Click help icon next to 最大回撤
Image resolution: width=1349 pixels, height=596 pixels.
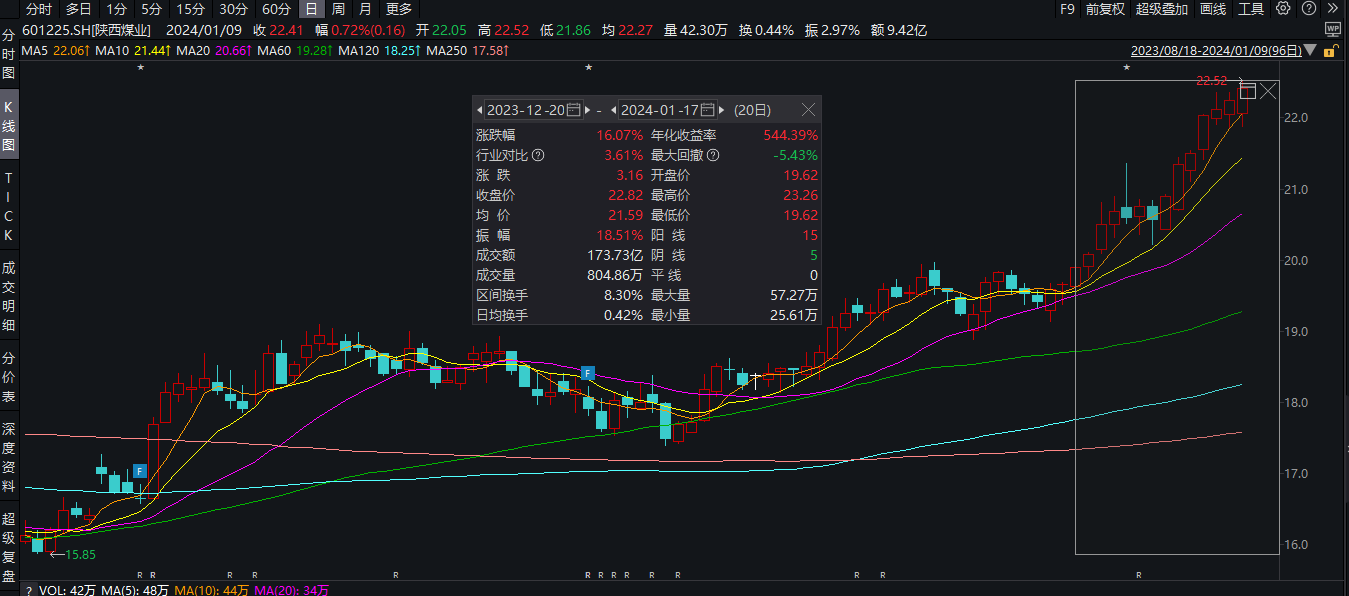pos(711,155)
